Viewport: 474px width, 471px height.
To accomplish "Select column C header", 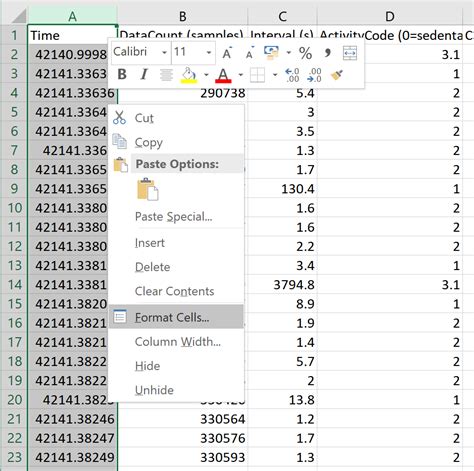I will click(282, 16).
